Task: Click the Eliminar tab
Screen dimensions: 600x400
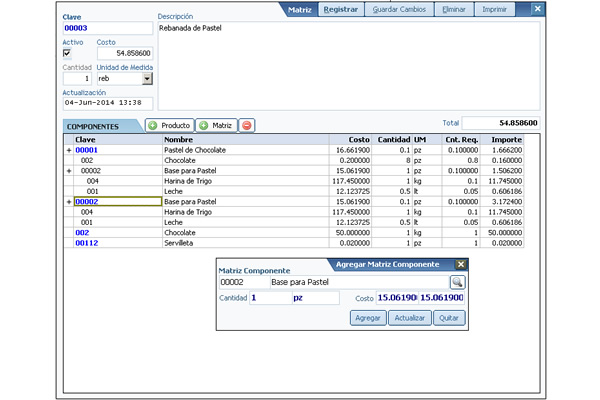Action: tap(453, 10)
